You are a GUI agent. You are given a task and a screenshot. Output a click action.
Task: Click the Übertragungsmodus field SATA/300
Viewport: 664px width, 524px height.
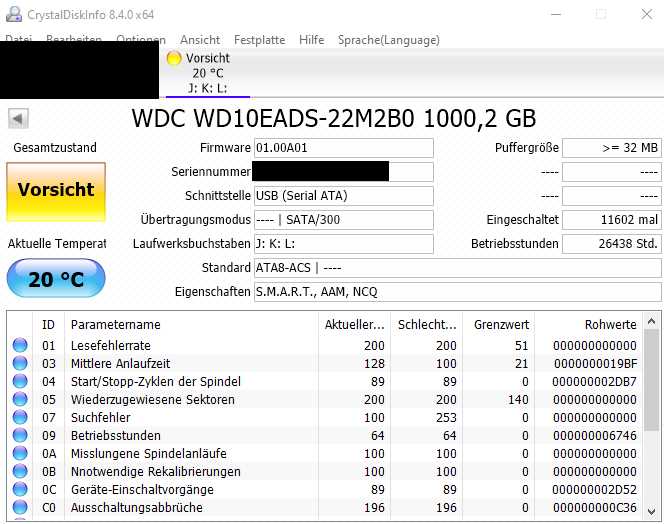tap(344, 220)
